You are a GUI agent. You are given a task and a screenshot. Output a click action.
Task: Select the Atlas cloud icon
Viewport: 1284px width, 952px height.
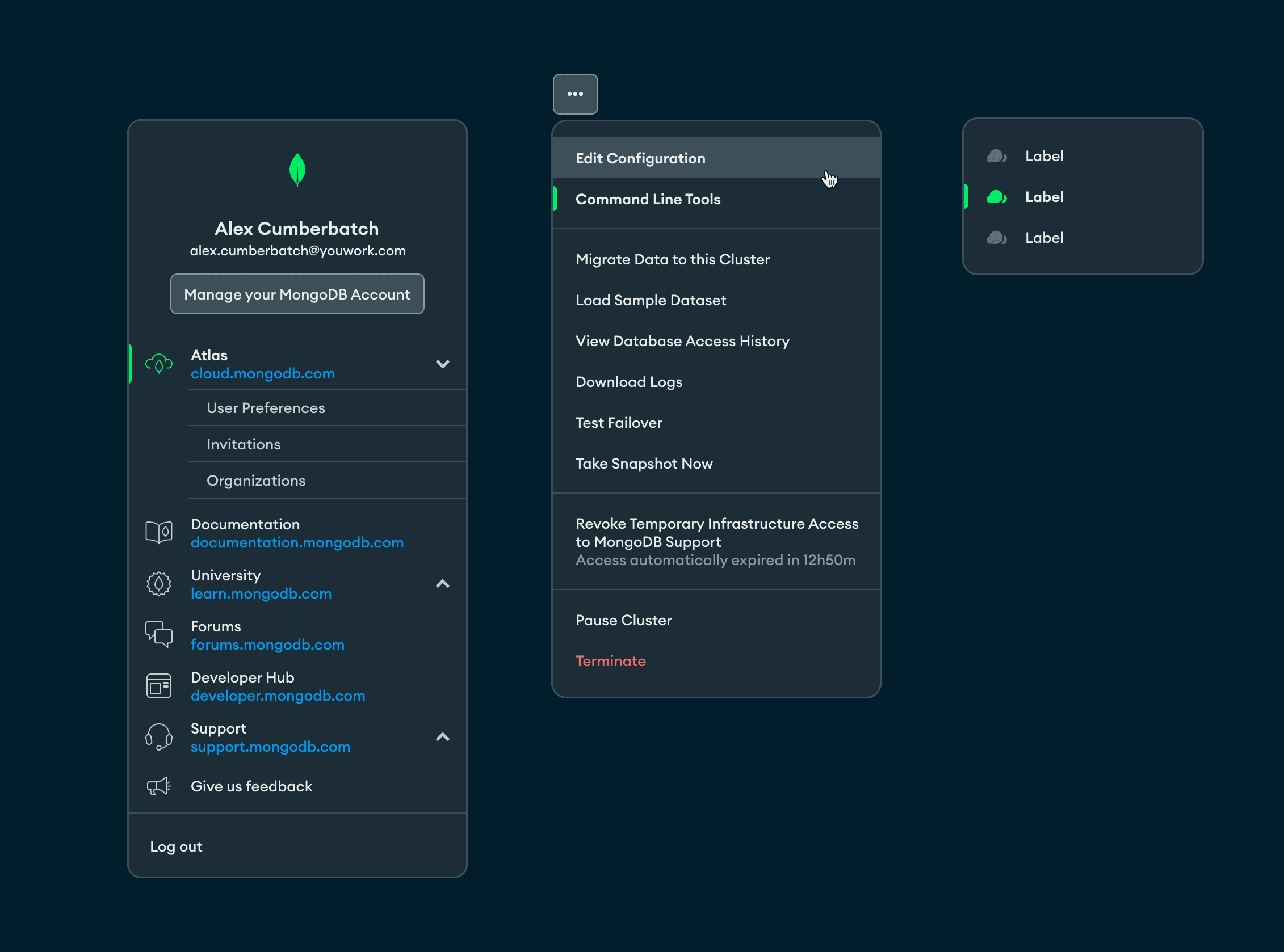pyautogui.click(x=158, y=364)
